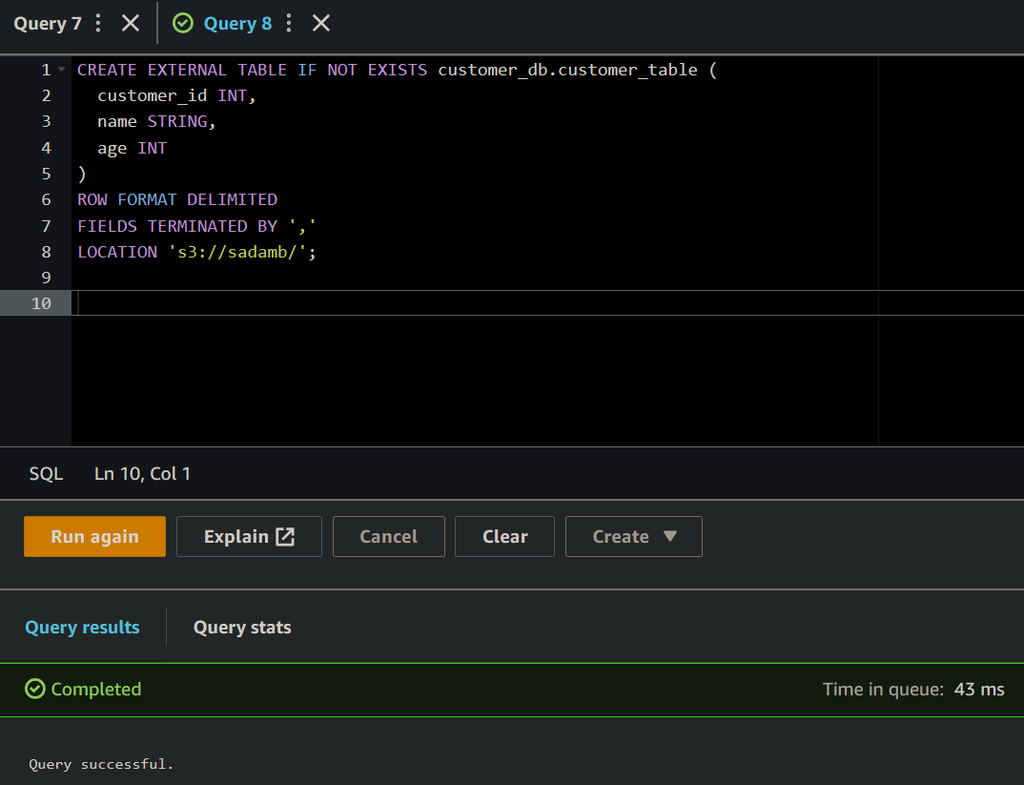
Task: Click the Cancel button
Action: click(388, 537)
